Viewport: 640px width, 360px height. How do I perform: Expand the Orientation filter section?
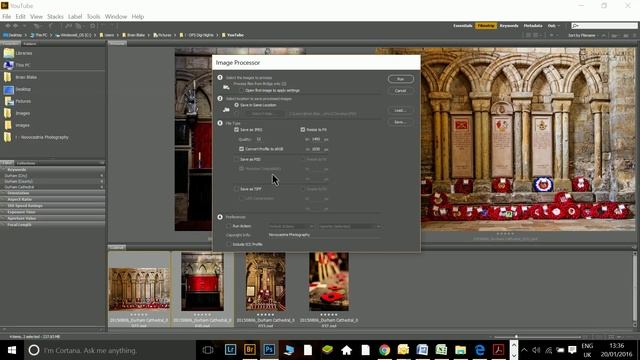[53, 193]
